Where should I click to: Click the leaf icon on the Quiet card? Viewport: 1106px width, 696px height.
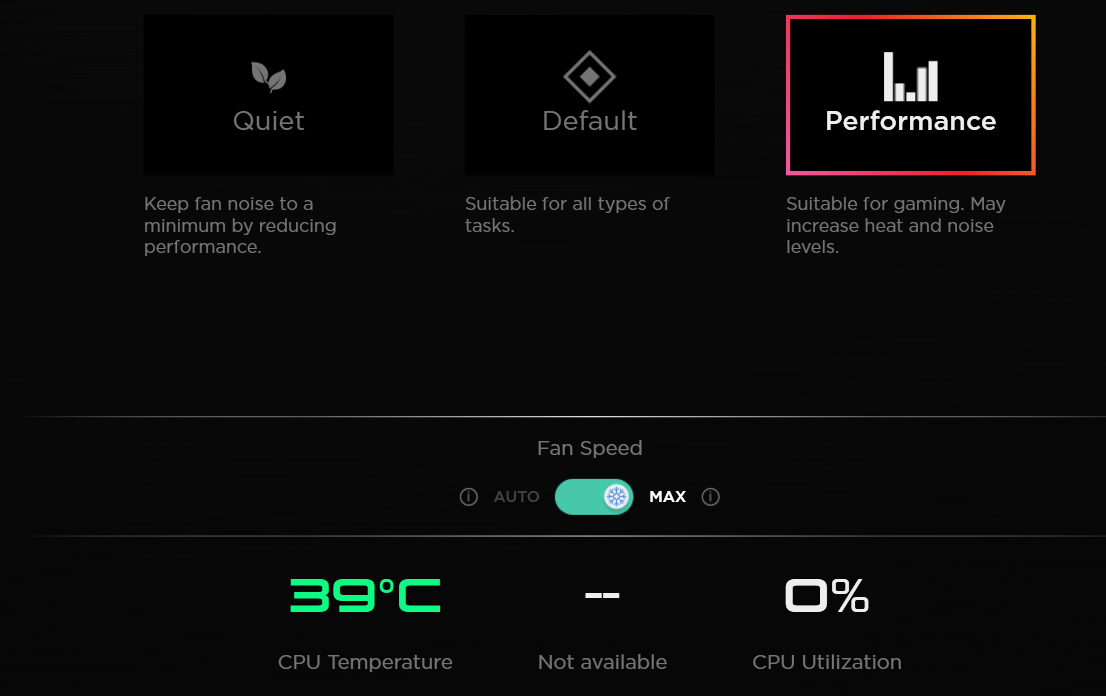click(268, 76)
